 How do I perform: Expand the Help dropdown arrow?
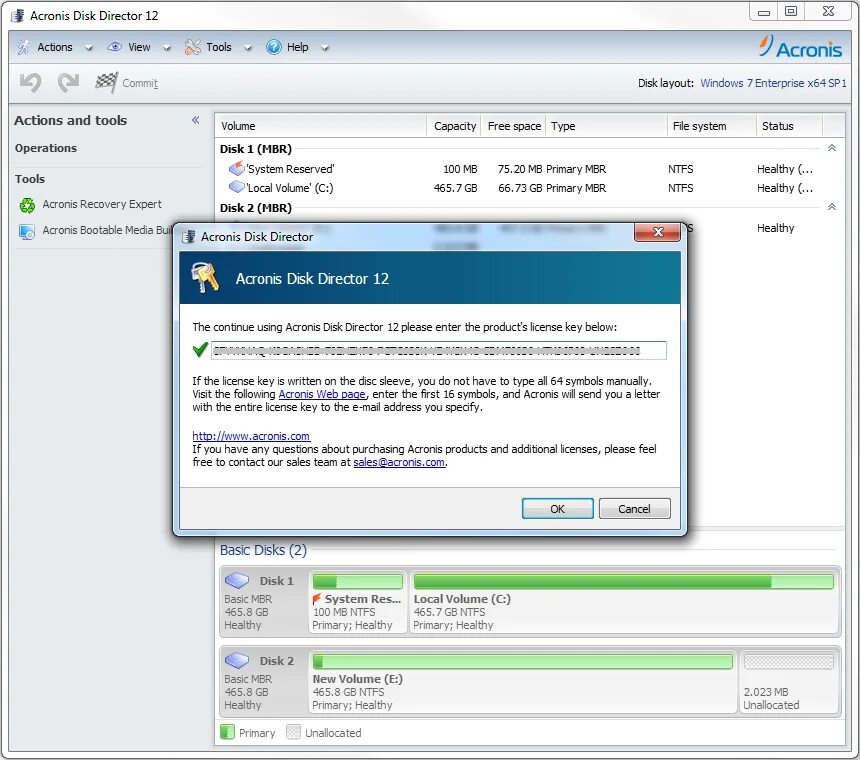click(x=324, y=48)
